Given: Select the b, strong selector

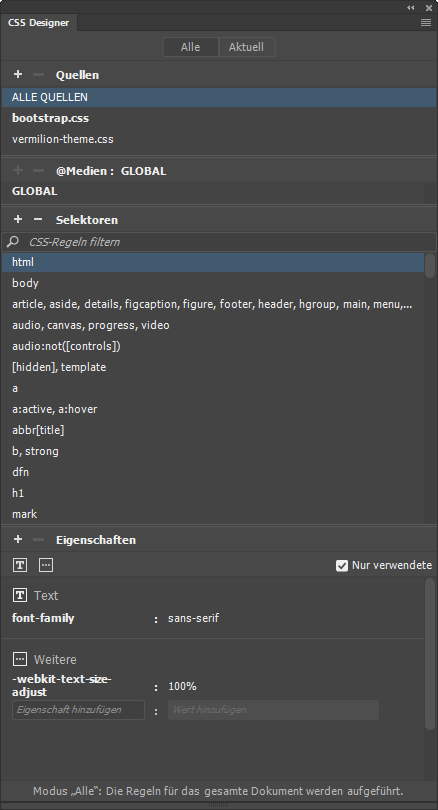Looking at the screenshot, I should [x=213, y=451].
